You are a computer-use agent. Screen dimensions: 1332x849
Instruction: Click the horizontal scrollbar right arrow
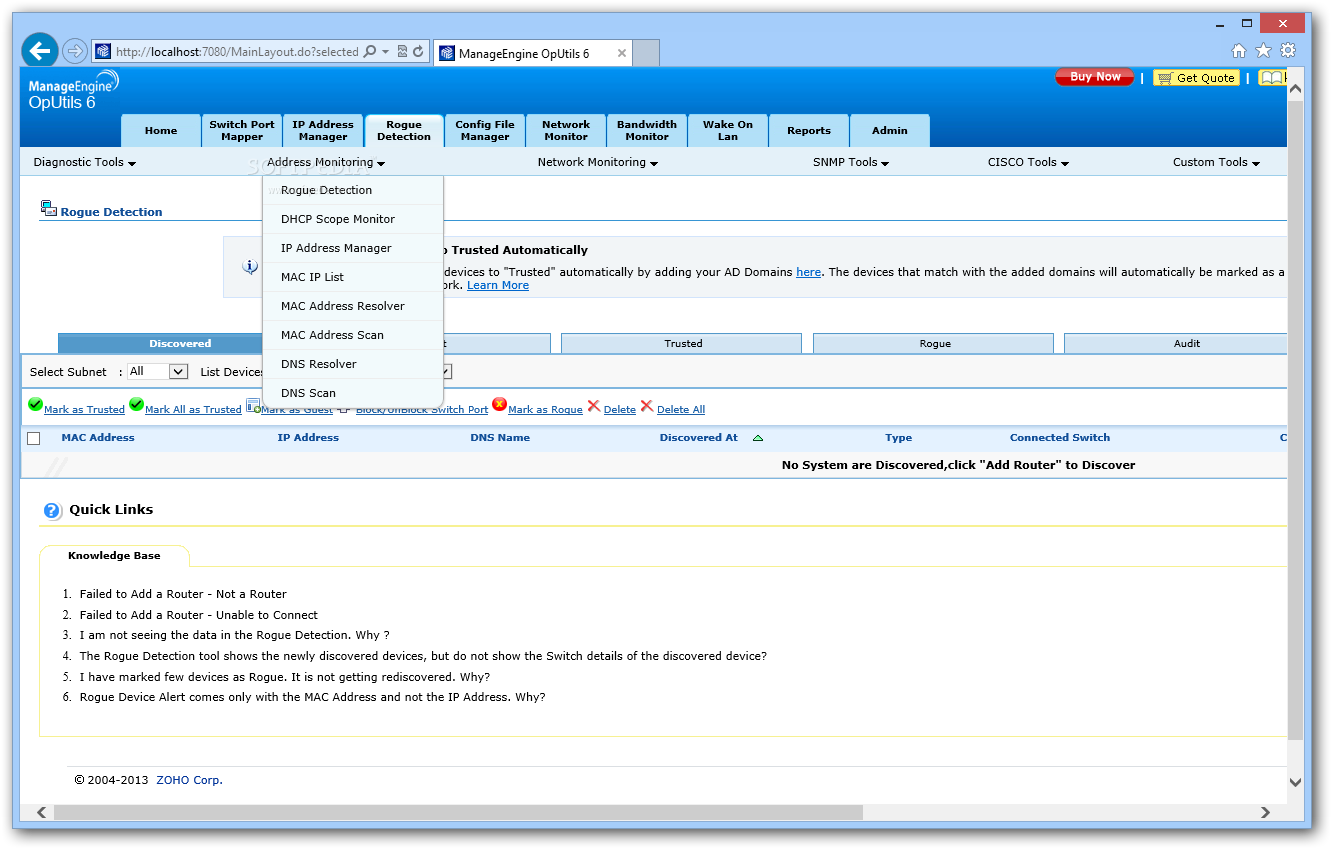pyautogui.click(x=1267, y=813)
